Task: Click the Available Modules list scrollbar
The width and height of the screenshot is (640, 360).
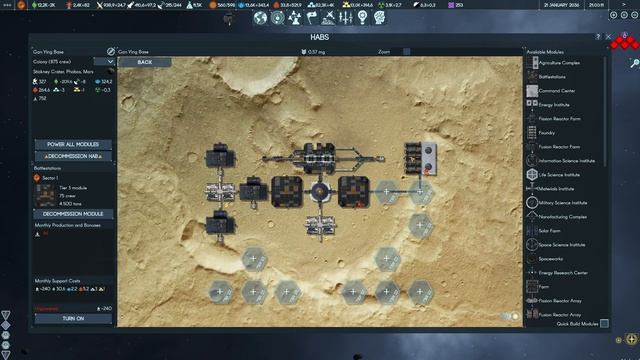Action: point(605,112)
